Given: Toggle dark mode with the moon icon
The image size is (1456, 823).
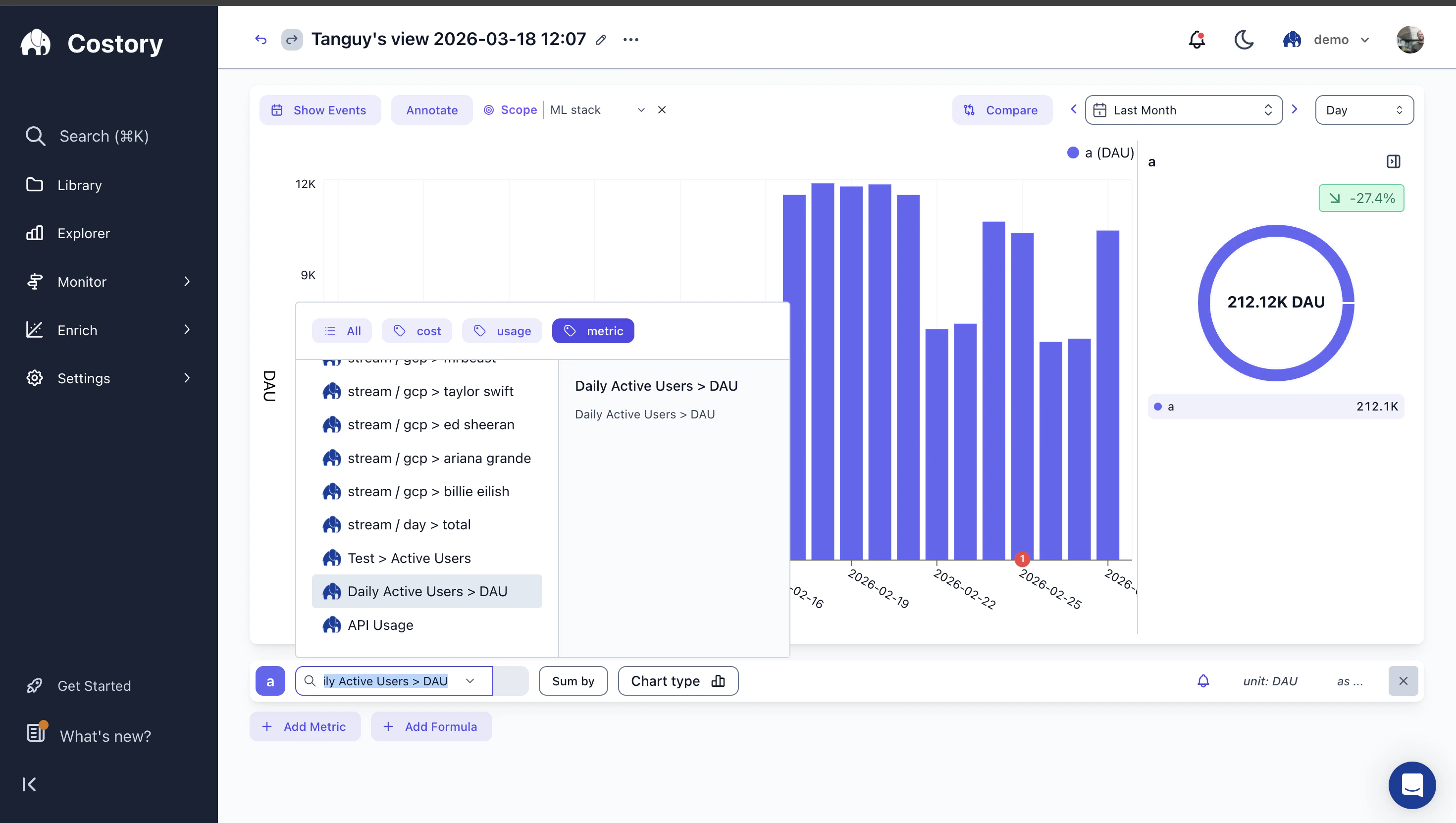Looking at the screenshot, I should coord(1244,39).
